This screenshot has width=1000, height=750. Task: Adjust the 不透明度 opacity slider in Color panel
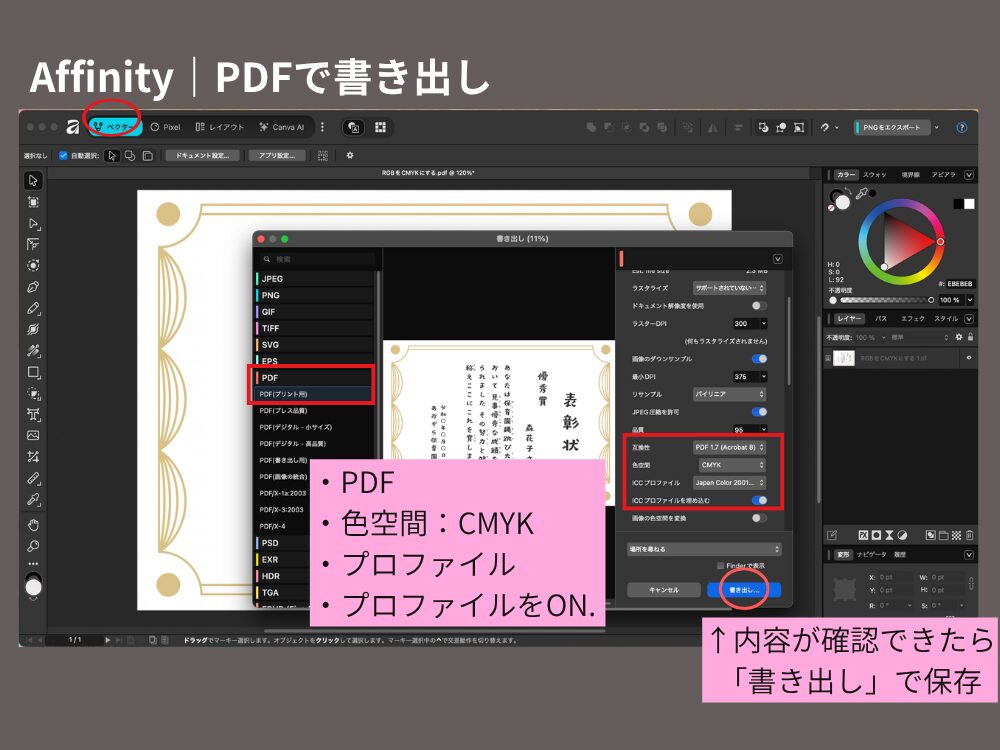pos(886,300)
